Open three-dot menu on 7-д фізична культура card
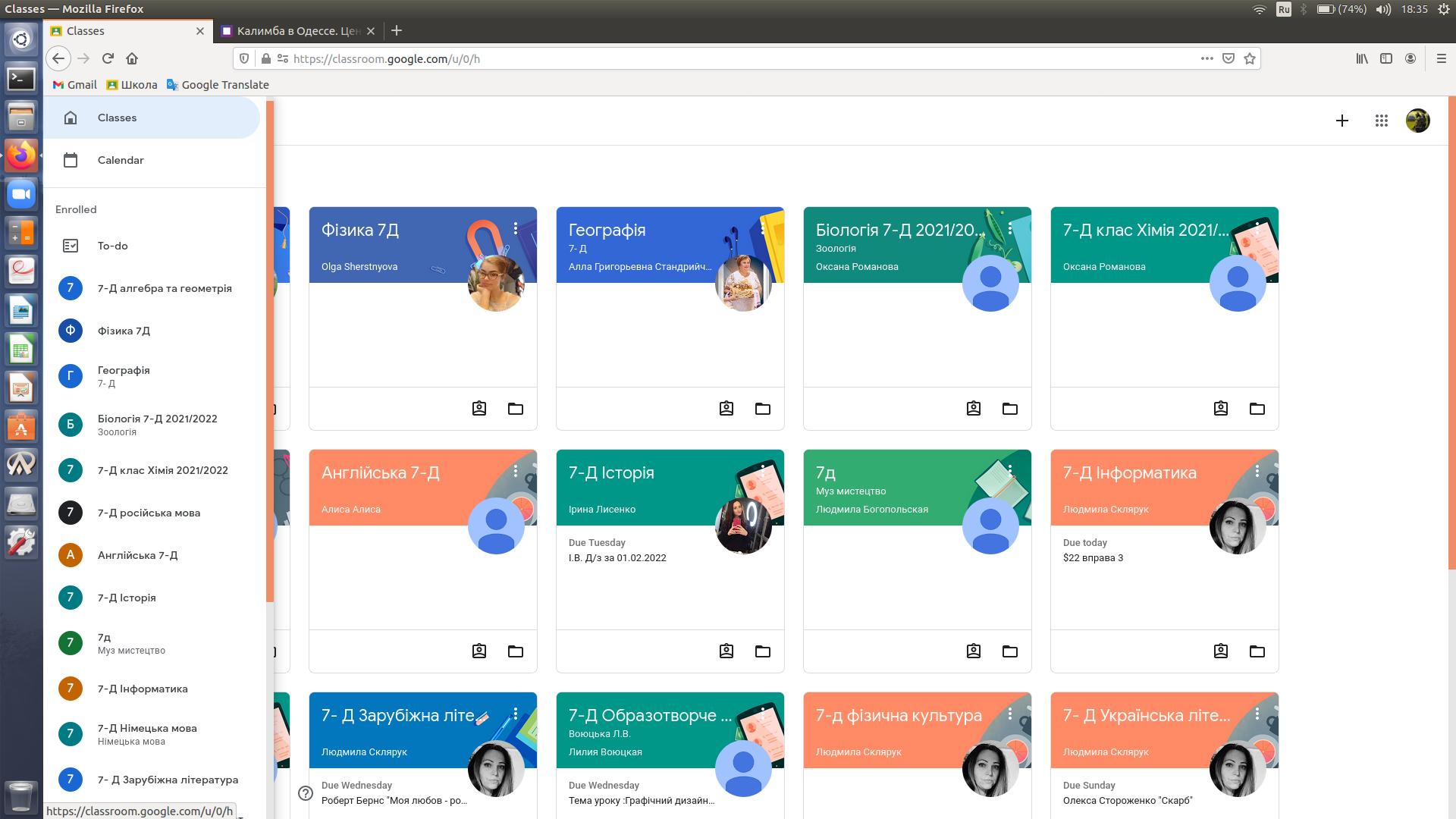Image resolution: width=1456 pixels, height=819 pixels. [1010, 714]
